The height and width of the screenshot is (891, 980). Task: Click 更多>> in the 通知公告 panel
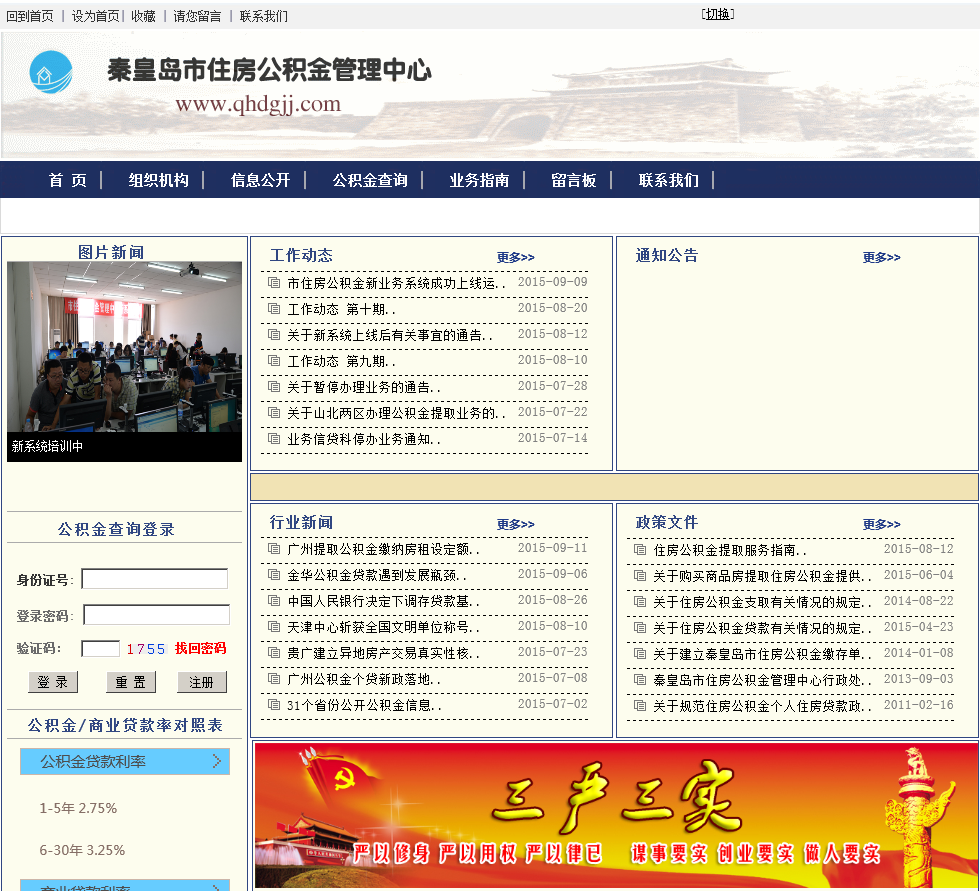click(x=881, y=257)
